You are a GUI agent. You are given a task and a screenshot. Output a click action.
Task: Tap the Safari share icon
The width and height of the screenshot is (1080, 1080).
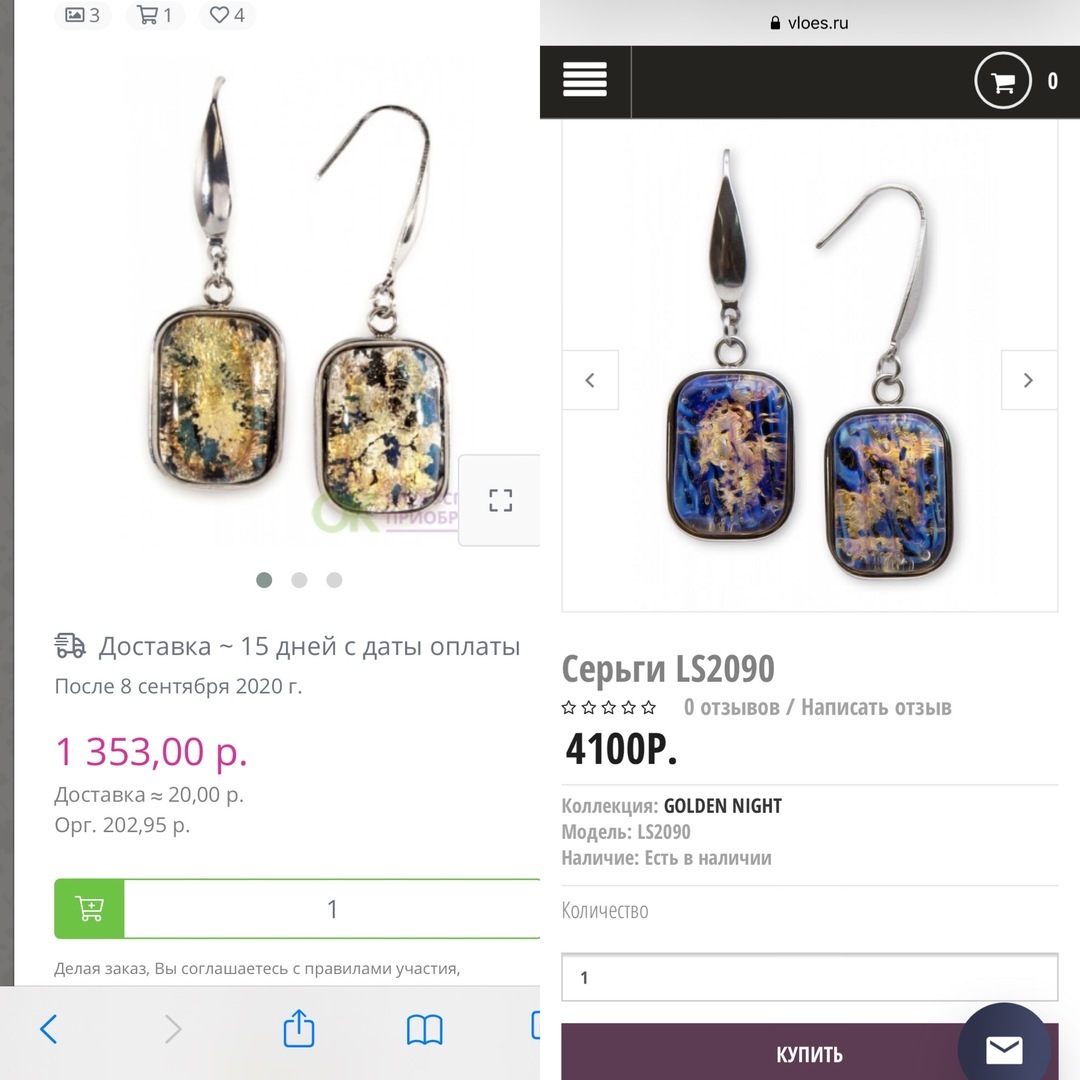[299, 1029]
